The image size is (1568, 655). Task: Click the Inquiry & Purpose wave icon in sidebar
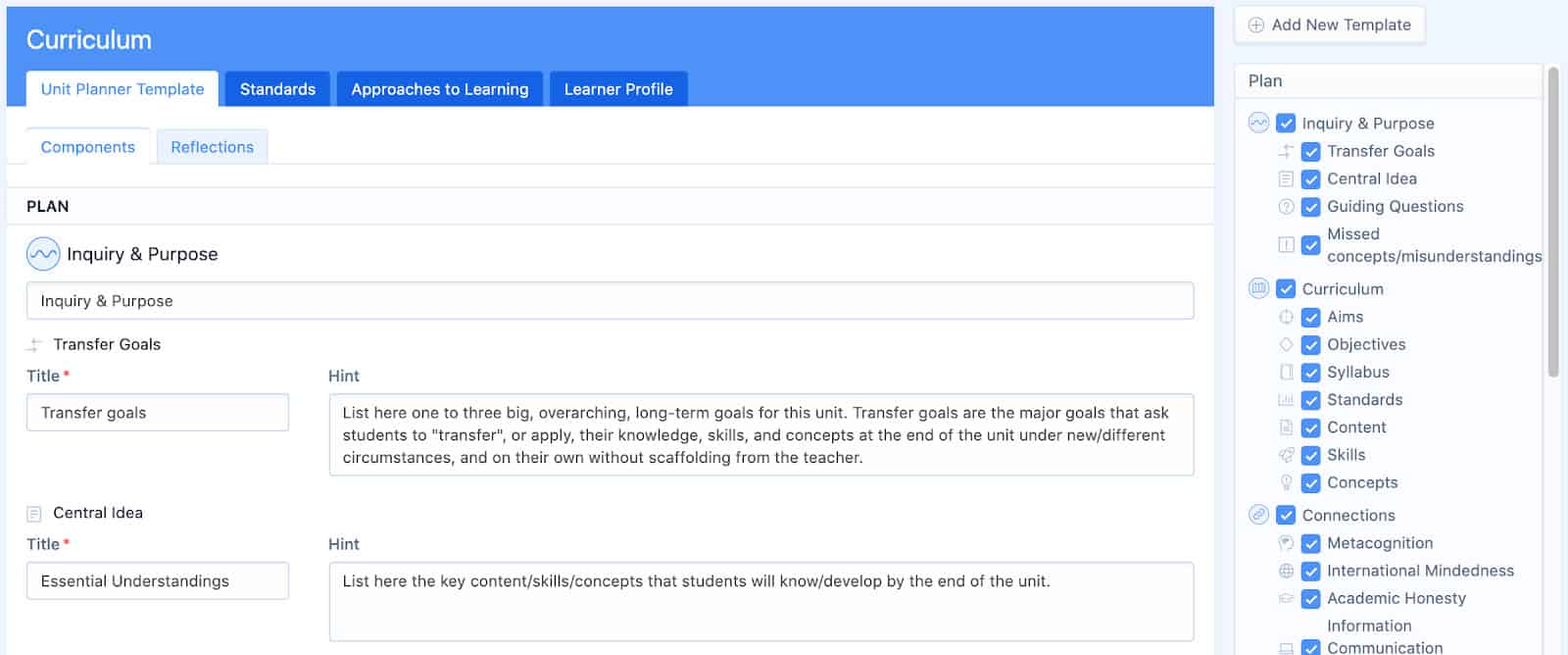(1258, 123)
